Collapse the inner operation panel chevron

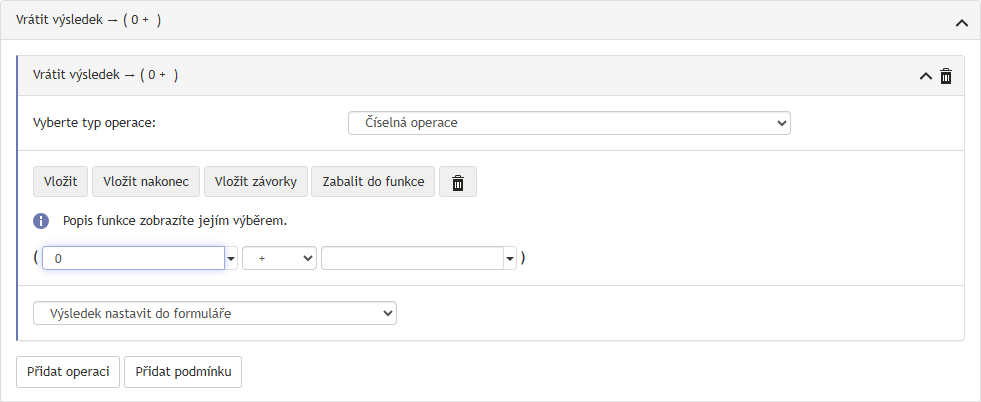(925, 76)
